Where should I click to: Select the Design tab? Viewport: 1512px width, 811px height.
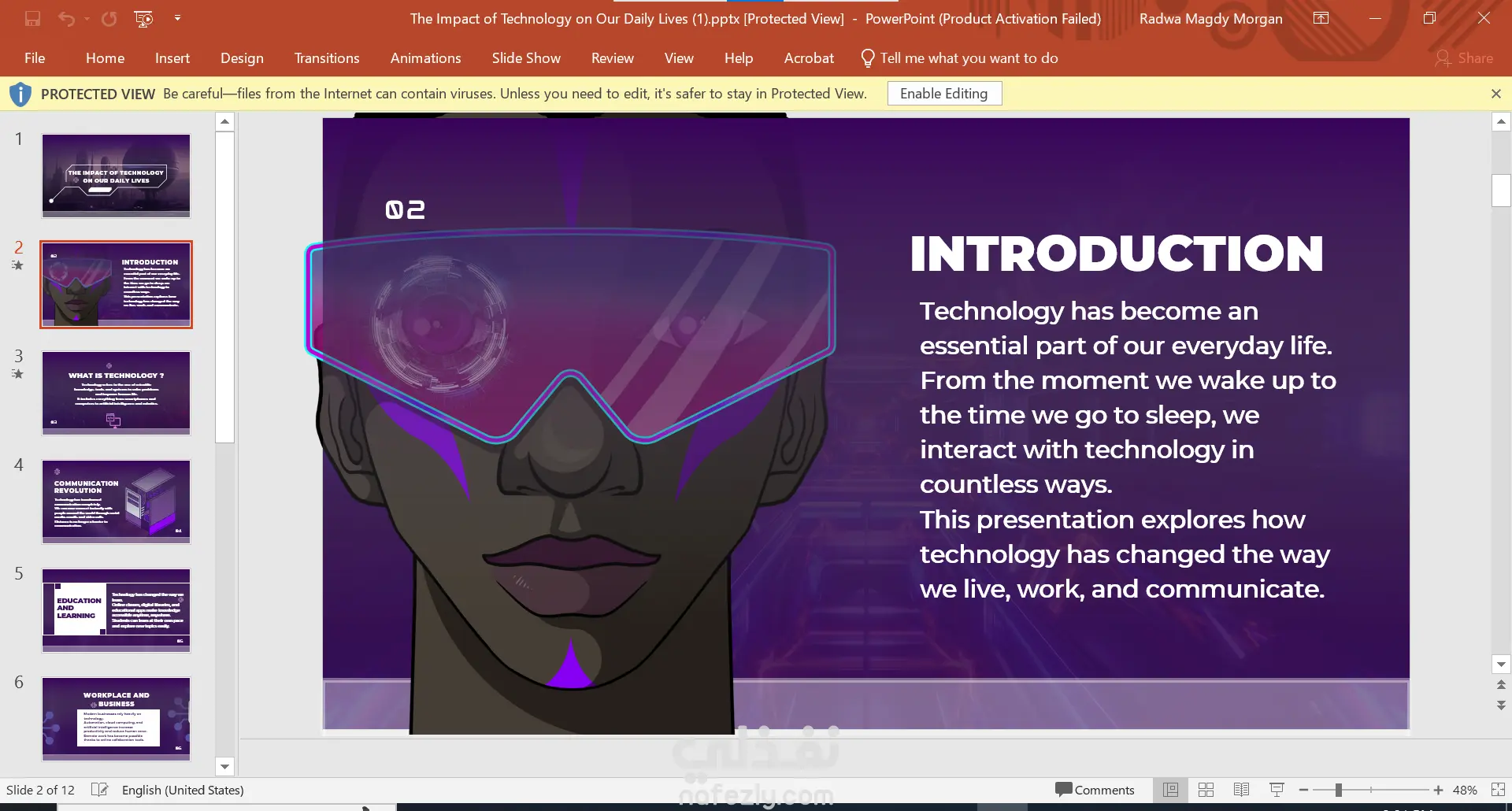(242, 58)
